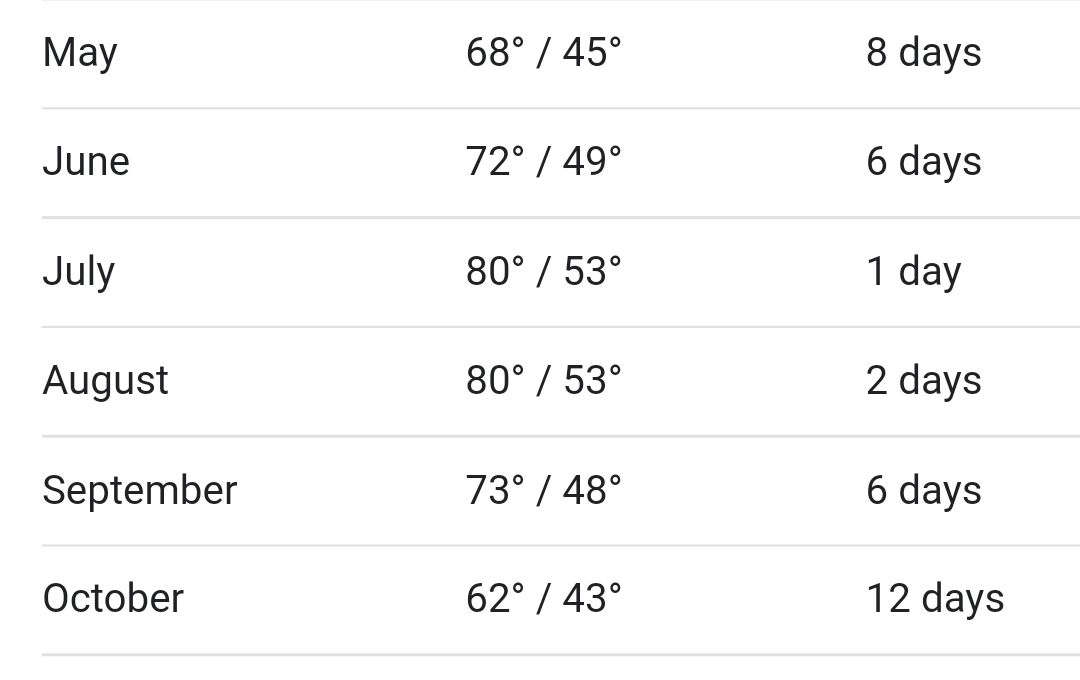Select the September month label
The height and width of the screenshot is (680, 1080).
140,491
